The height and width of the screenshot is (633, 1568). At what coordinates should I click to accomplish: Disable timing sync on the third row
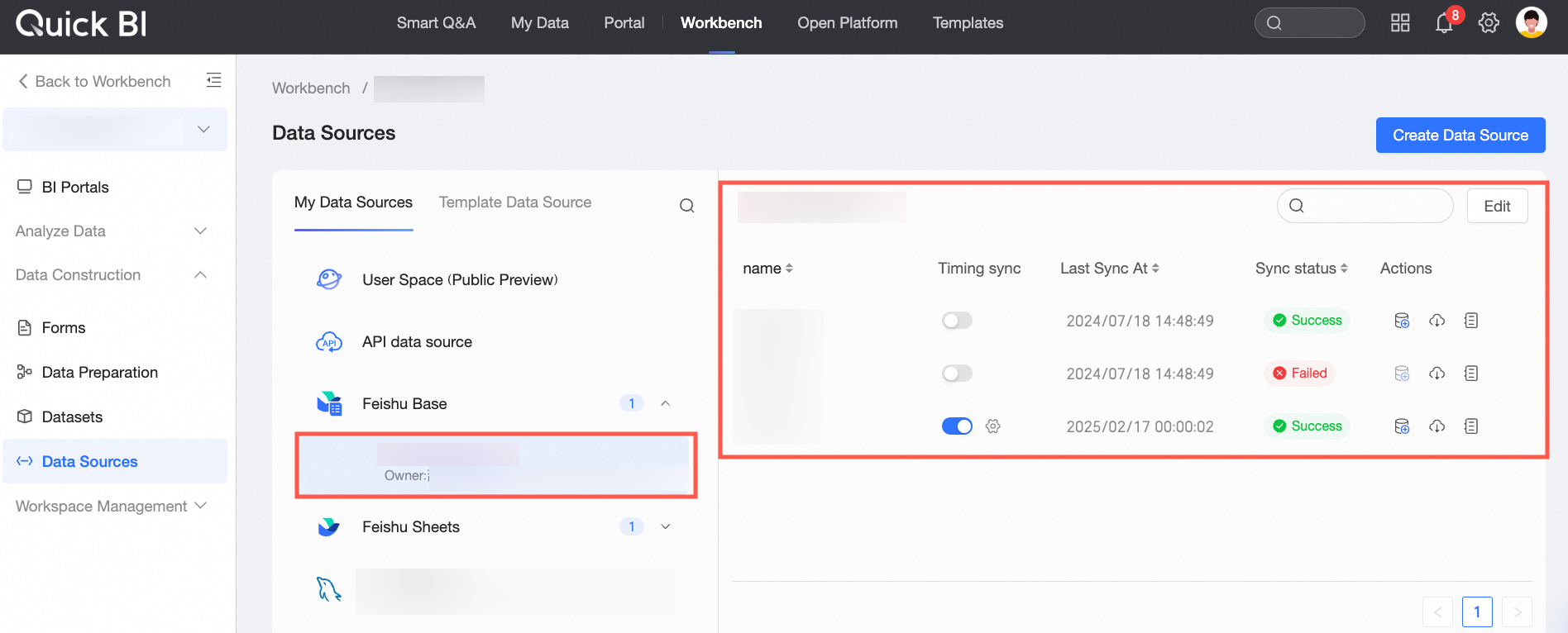pos(957,426)
